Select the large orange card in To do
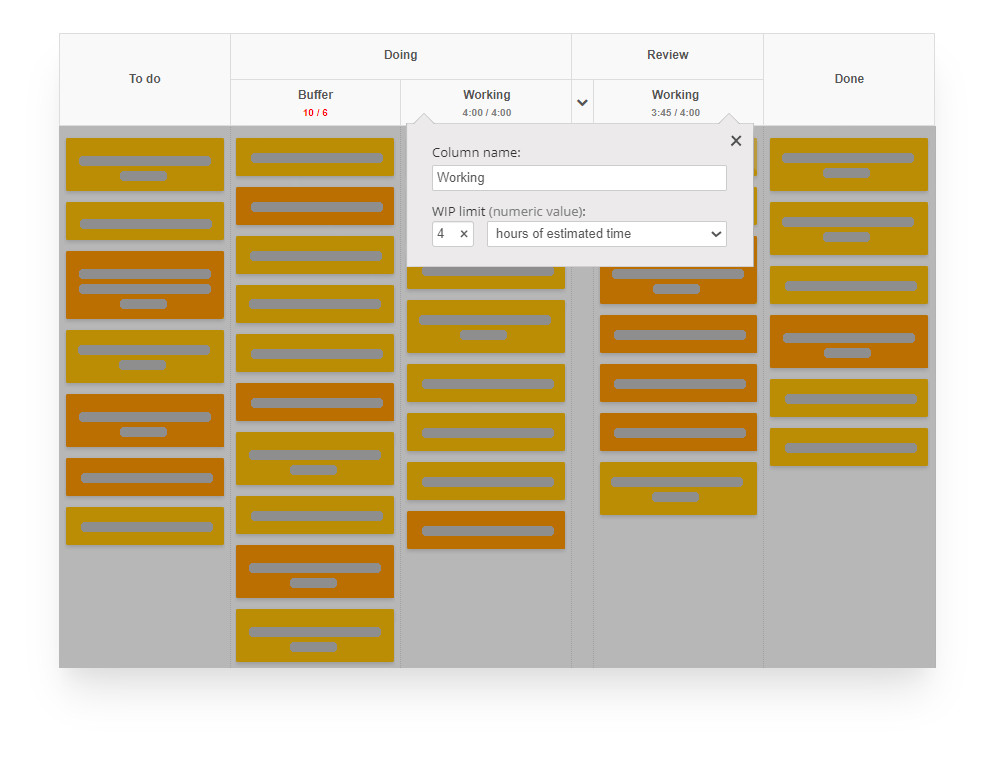The height and width of the screenshot is (764, 1000). [144, 284]
